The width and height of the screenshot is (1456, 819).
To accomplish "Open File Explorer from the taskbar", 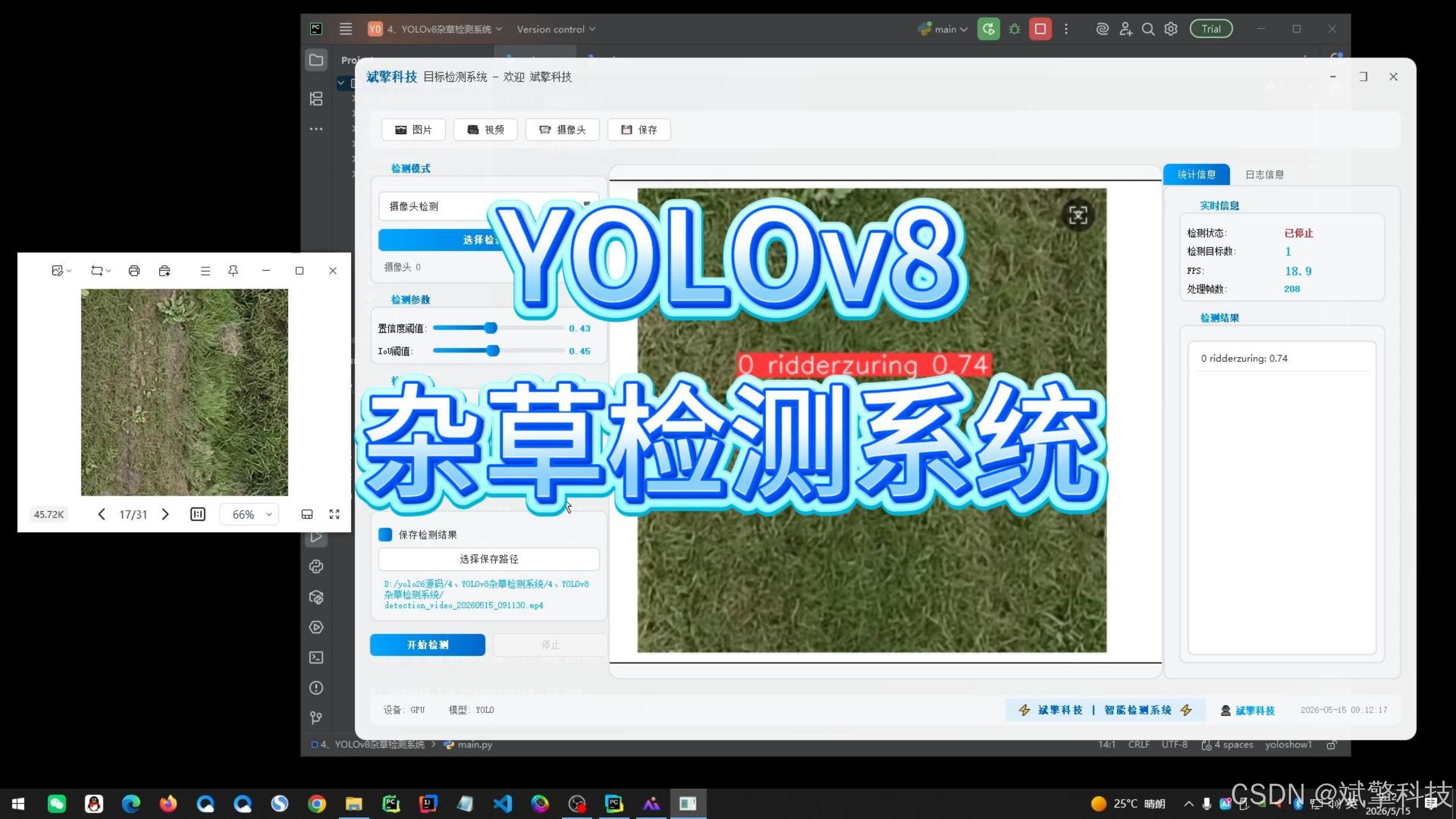I will pos(354,804).
